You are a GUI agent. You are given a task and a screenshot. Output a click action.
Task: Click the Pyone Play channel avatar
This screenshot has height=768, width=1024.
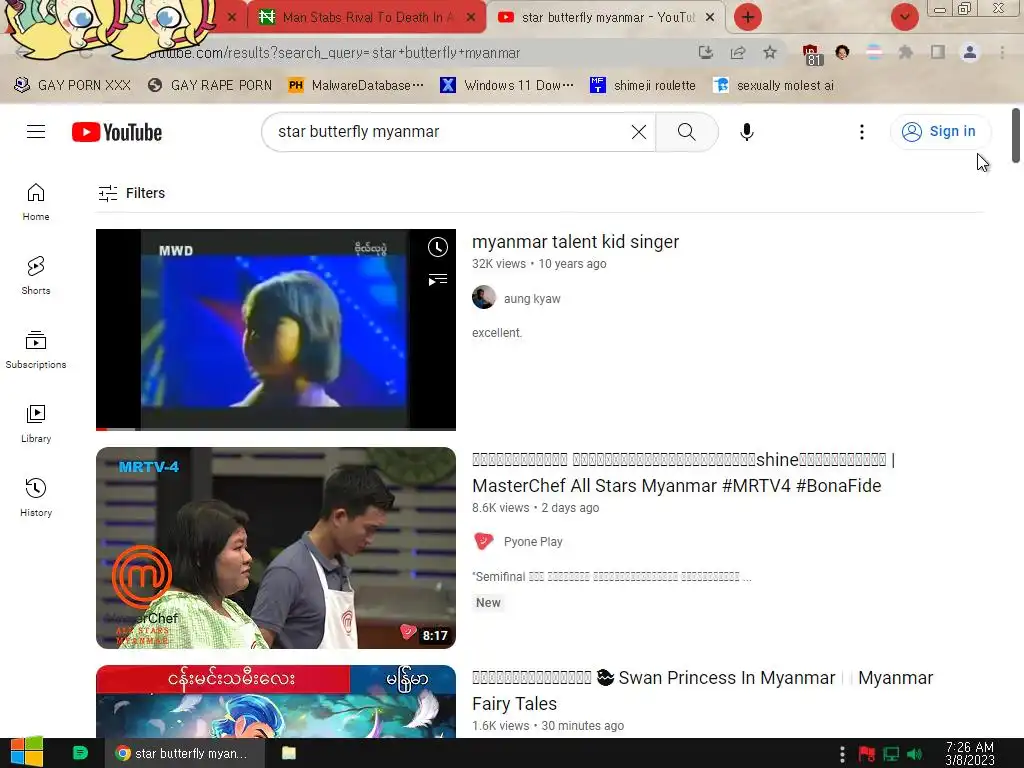tap(484, 541)
